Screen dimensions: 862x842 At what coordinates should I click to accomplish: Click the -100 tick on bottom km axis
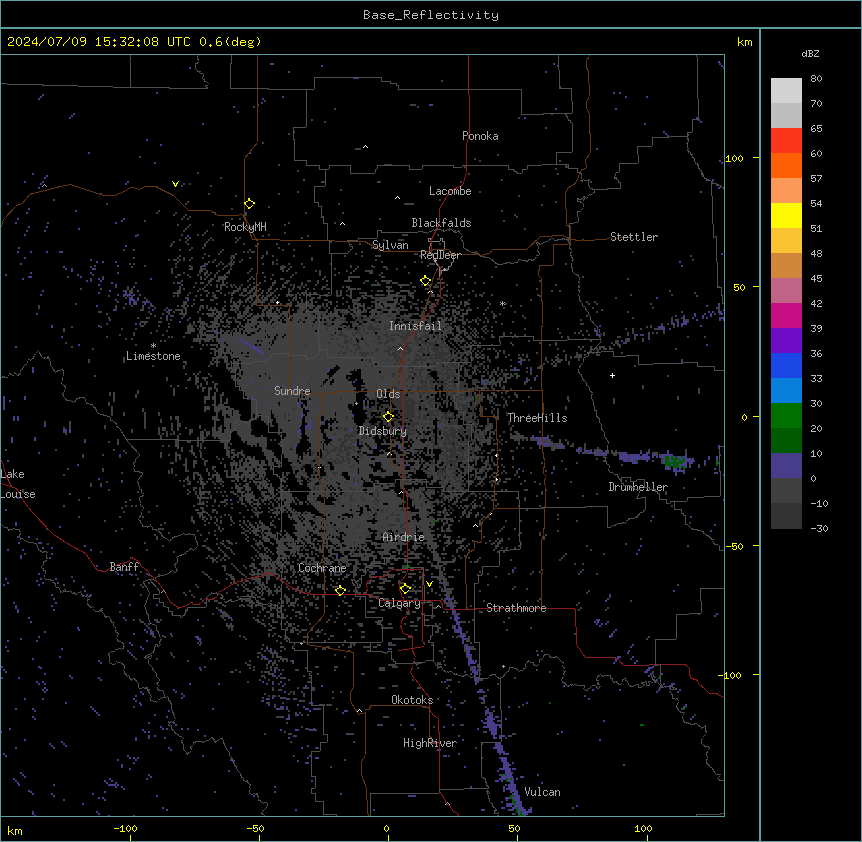pyautogui.click(x=125, y=828)
